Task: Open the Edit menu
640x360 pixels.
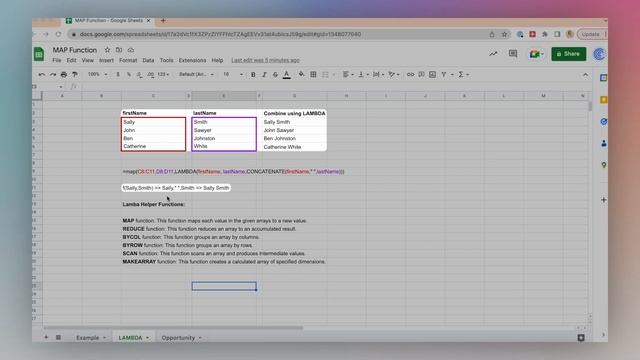Action: pyautogui.click(x=71, y=60)
